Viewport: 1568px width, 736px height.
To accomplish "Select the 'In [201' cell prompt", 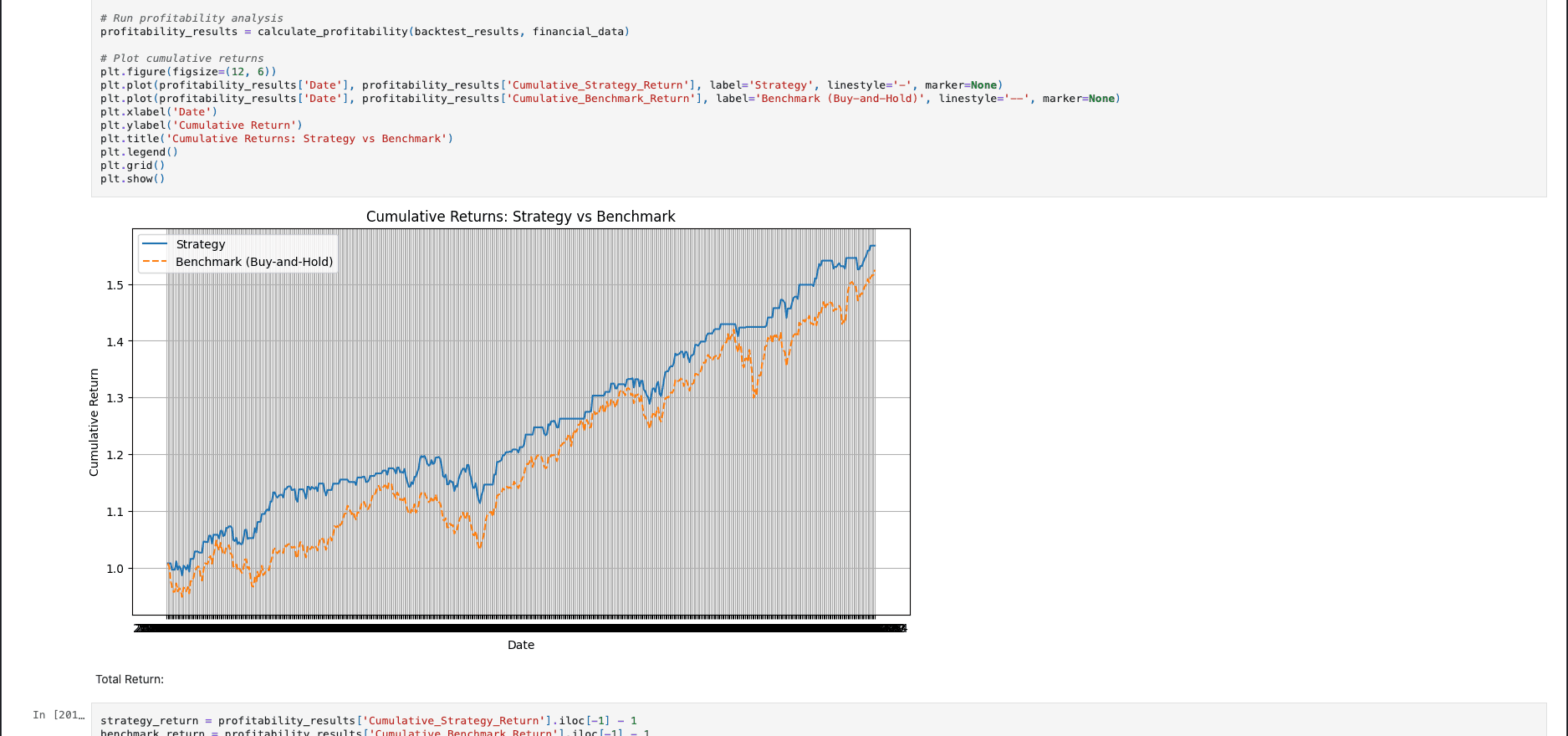I will click(59, 715).
